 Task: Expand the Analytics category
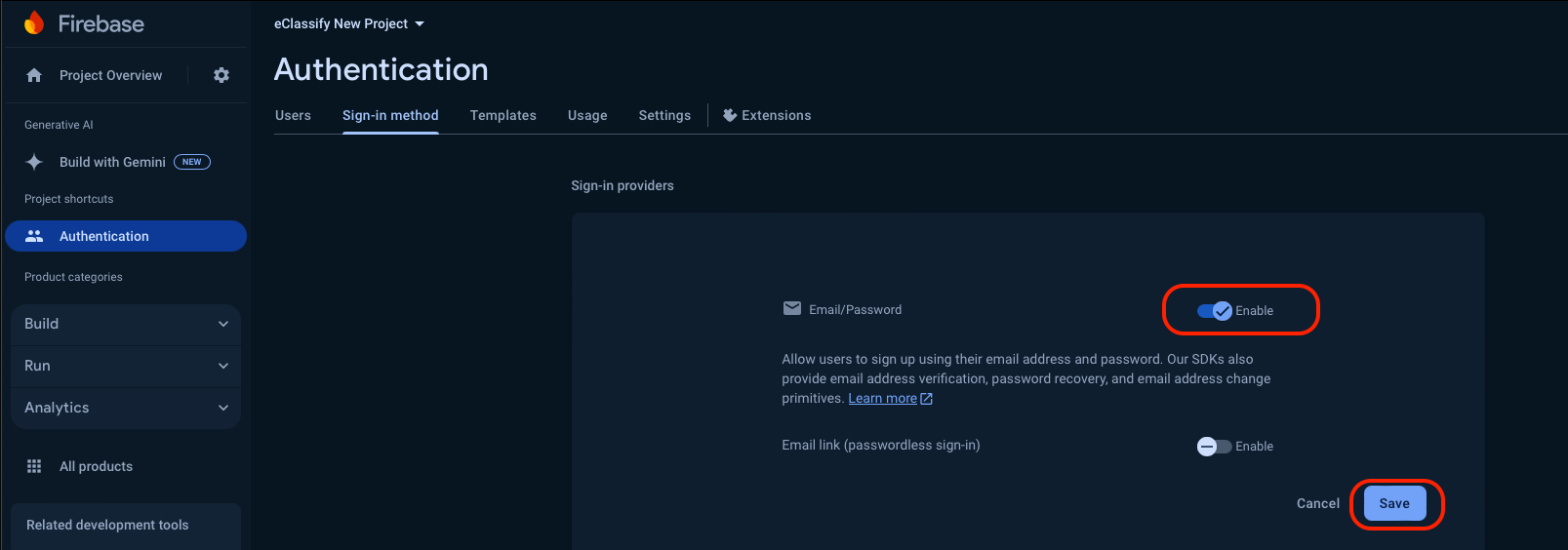click(126, 408)
